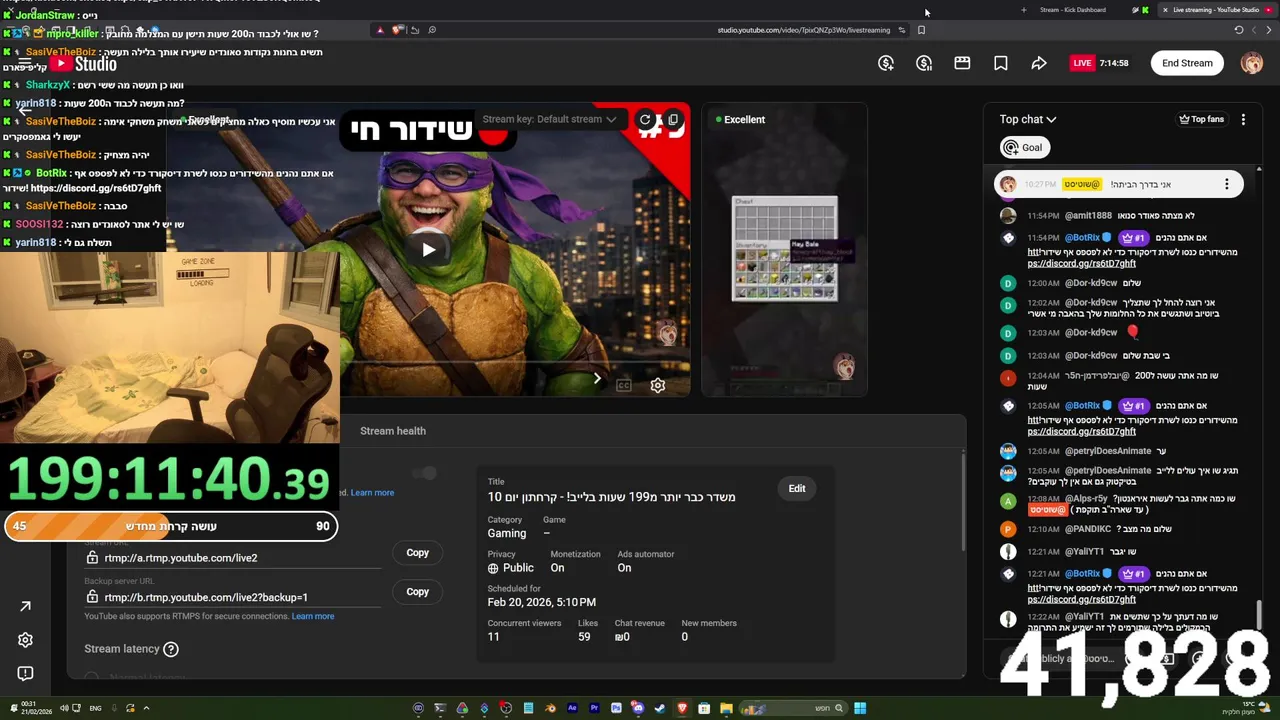
Task: Copy the backup server URL
Action: coord(418,592)
